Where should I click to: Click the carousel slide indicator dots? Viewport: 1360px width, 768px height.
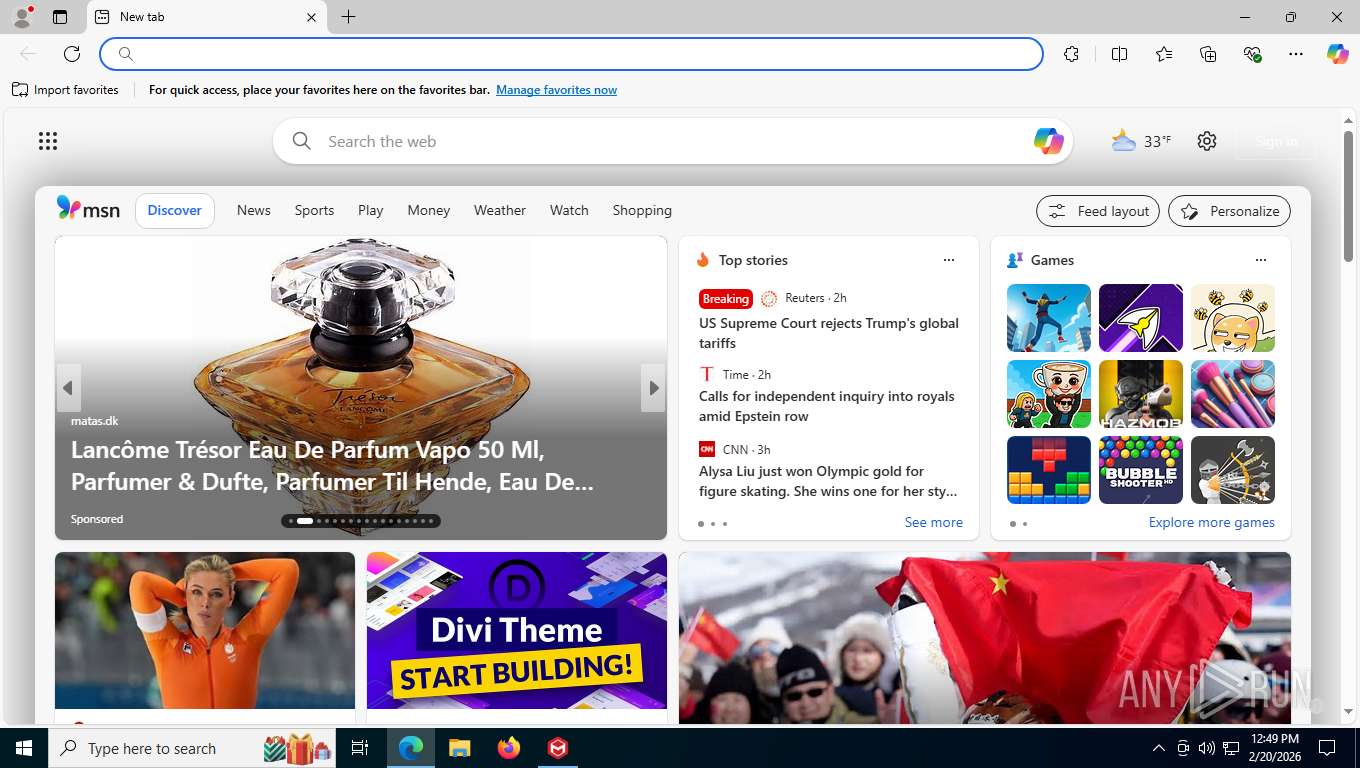pyautogui.click(x=361, y=520)
